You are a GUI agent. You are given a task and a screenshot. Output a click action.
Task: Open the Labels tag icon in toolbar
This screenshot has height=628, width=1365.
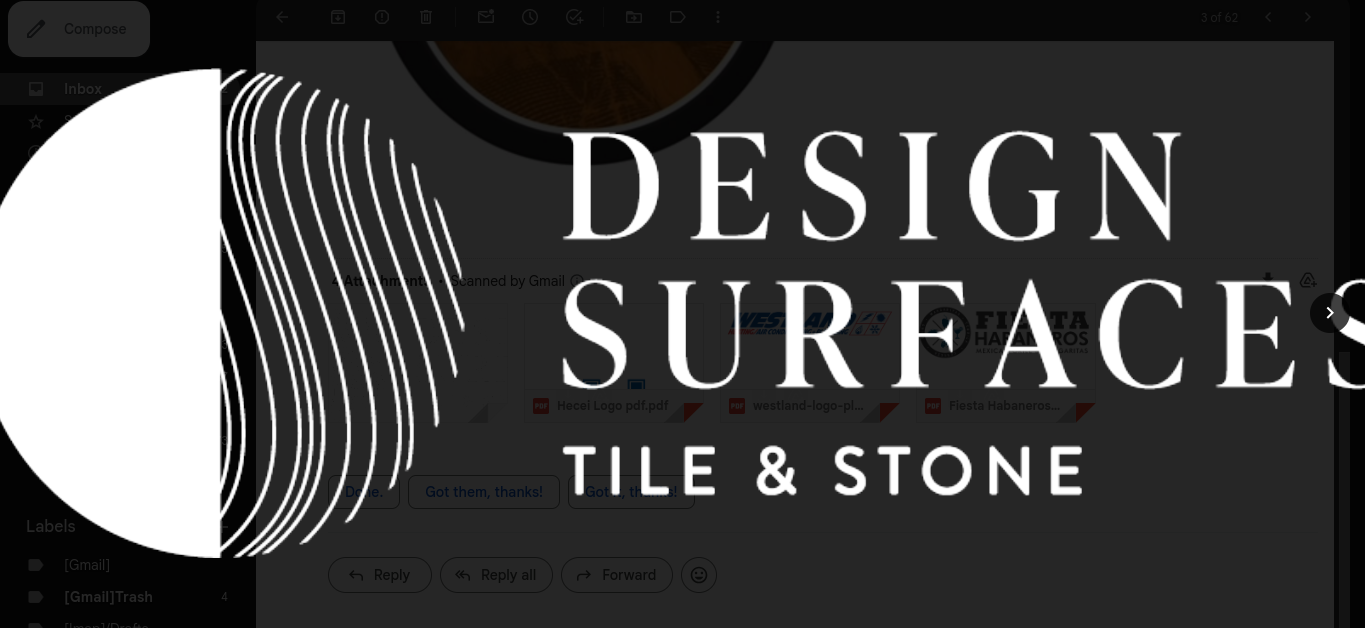(678, 17)
